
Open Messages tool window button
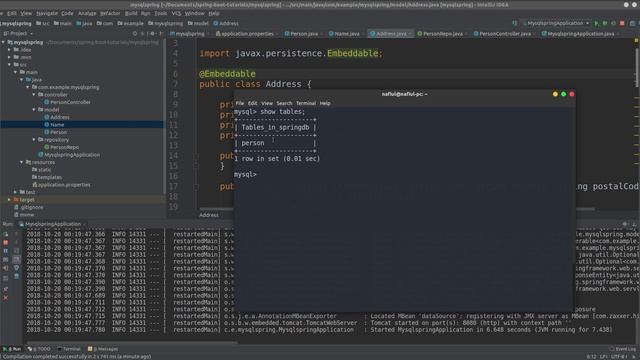103,349
